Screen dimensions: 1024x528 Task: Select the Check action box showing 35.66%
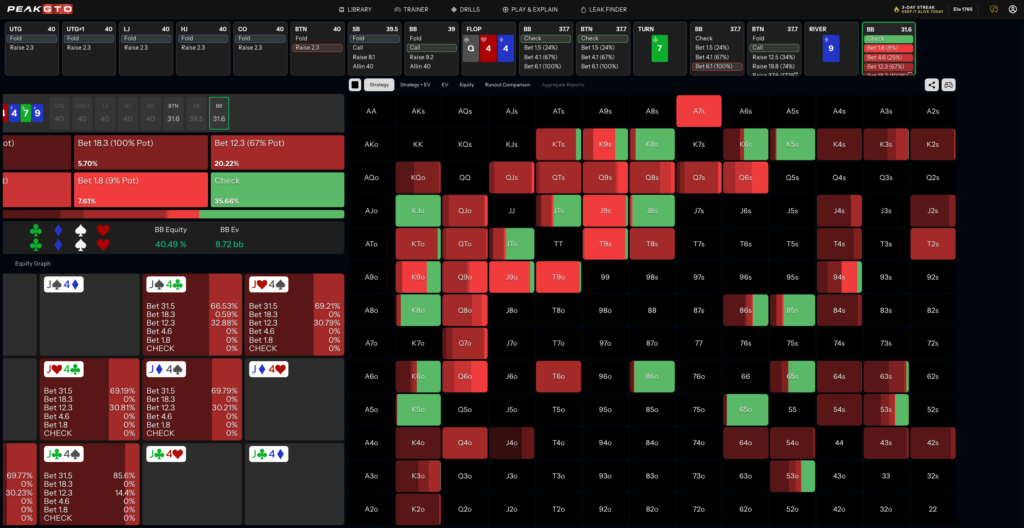(277, 190)
